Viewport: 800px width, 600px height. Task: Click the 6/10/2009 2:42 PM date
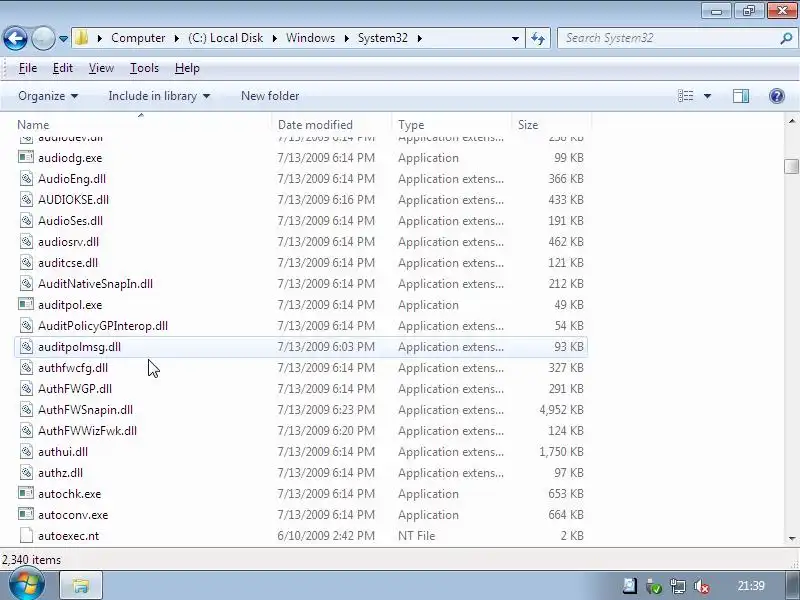point(326,536)
